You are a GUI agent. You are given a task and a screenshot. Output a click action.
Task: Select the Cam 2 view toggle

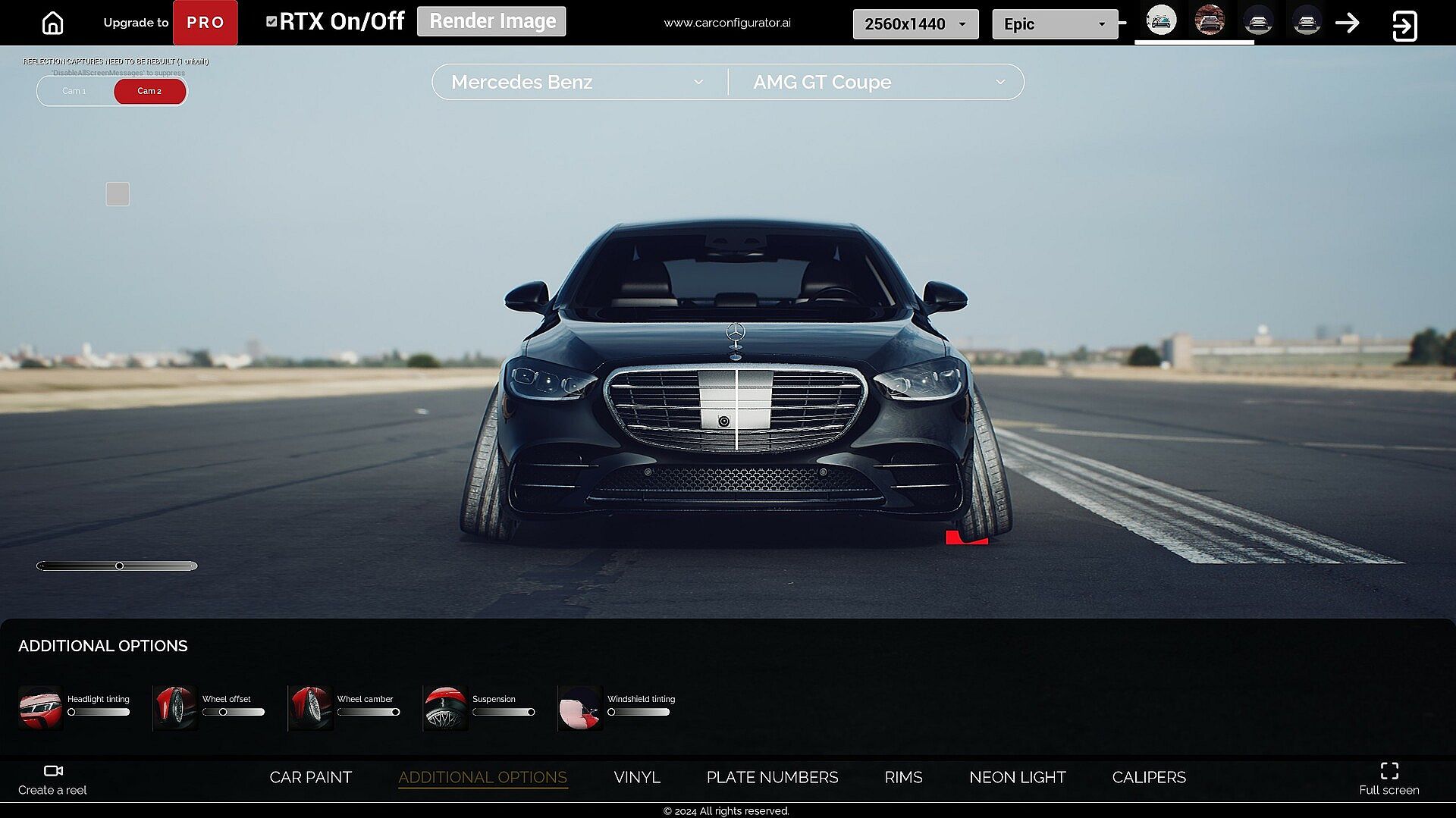point(149,91)
